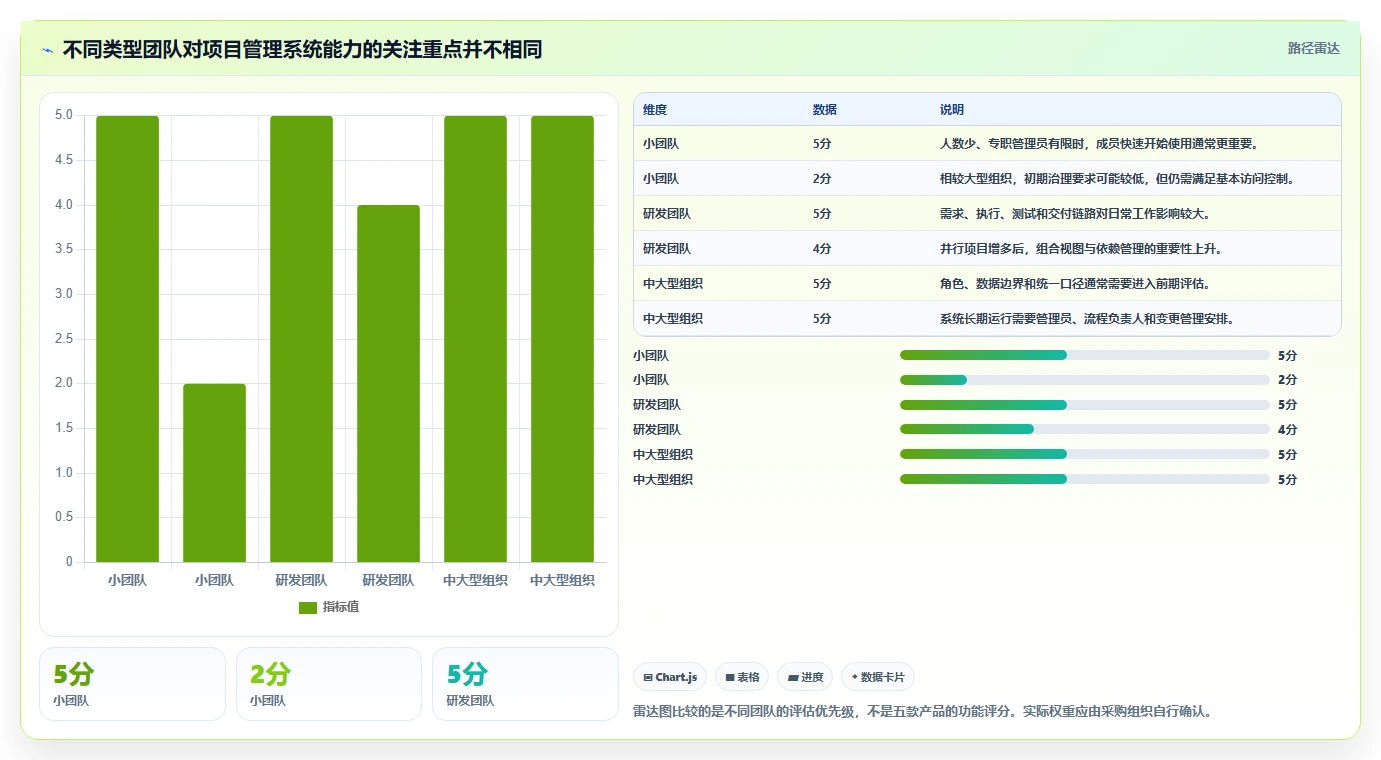Image resolution: width=1381 pixels, height=760 pixels.
Task: Click the description starting 相较大型组织
Action: point(1118,179)
